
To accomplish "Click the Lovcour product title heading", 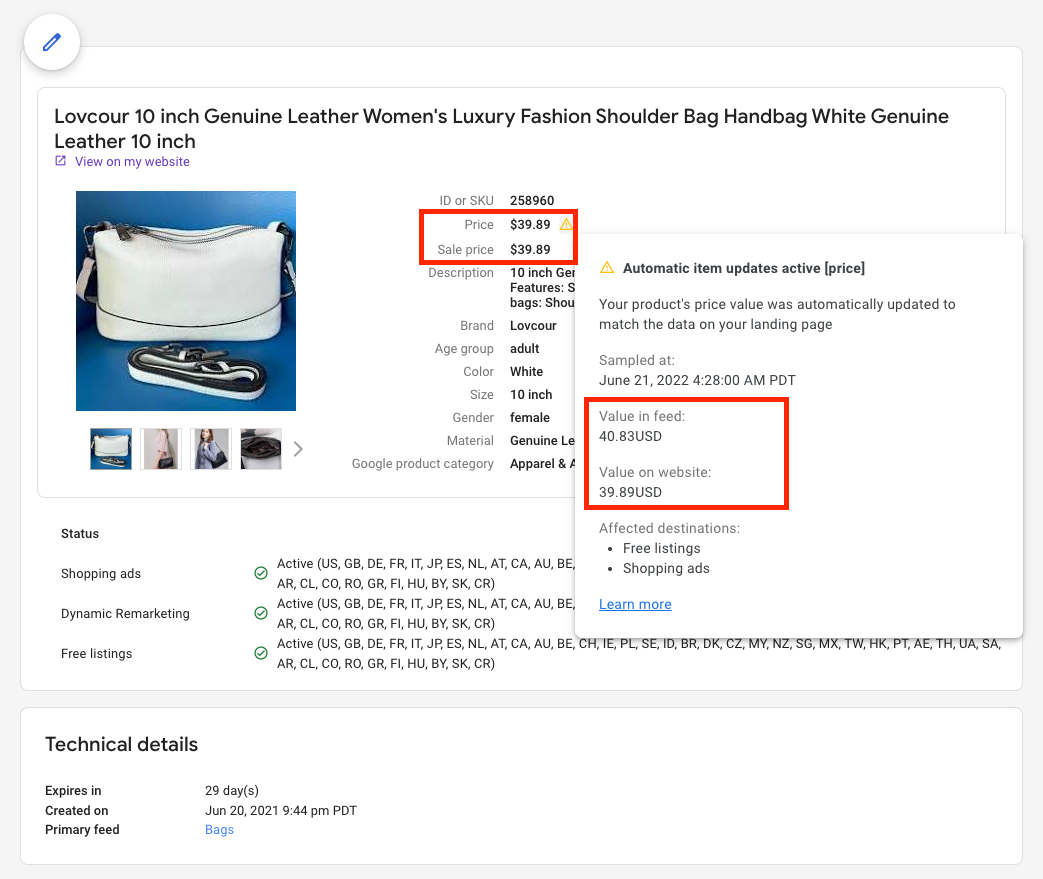I will [502, 128].
